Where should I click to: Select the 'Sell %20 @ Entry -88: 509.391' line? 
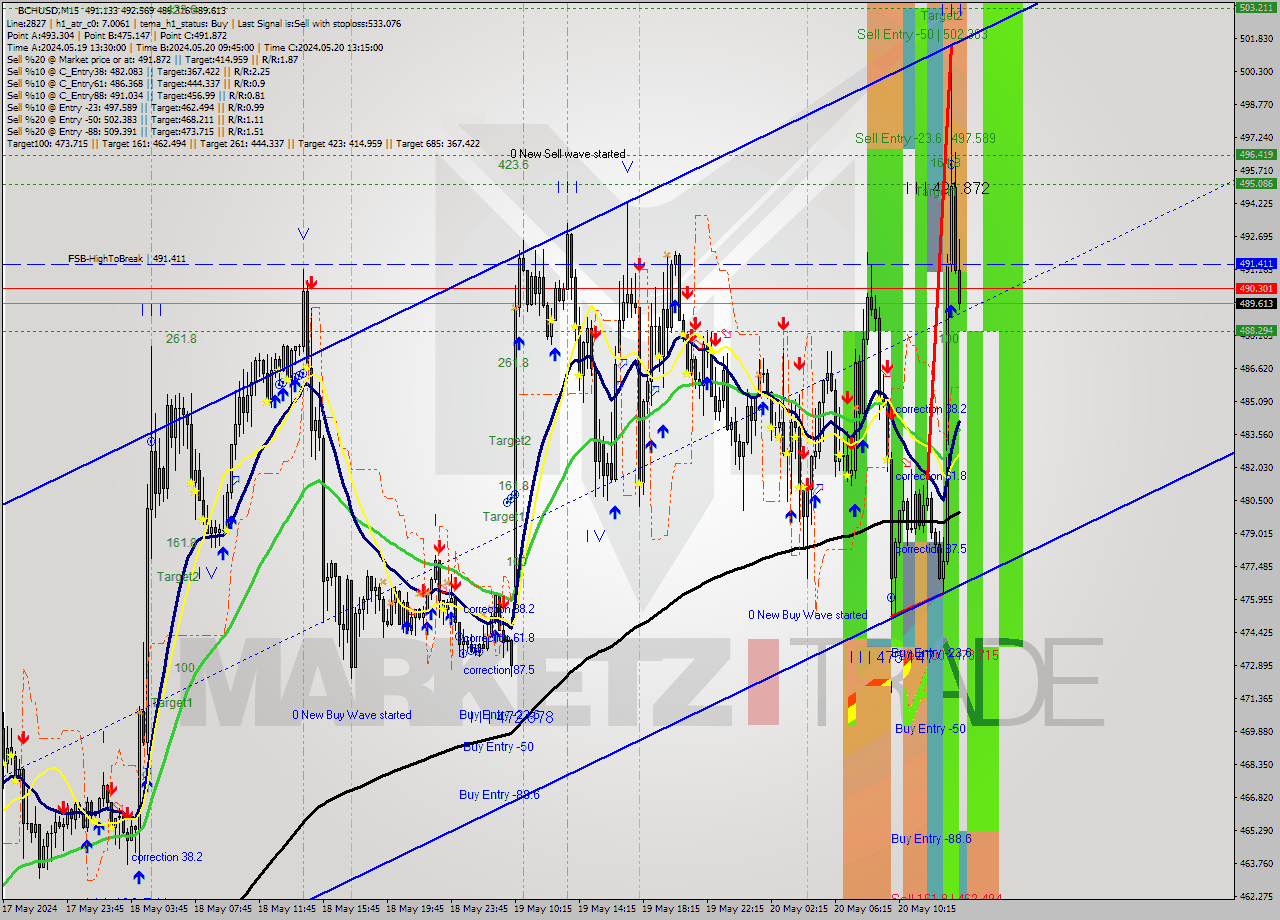pos(135,131)
